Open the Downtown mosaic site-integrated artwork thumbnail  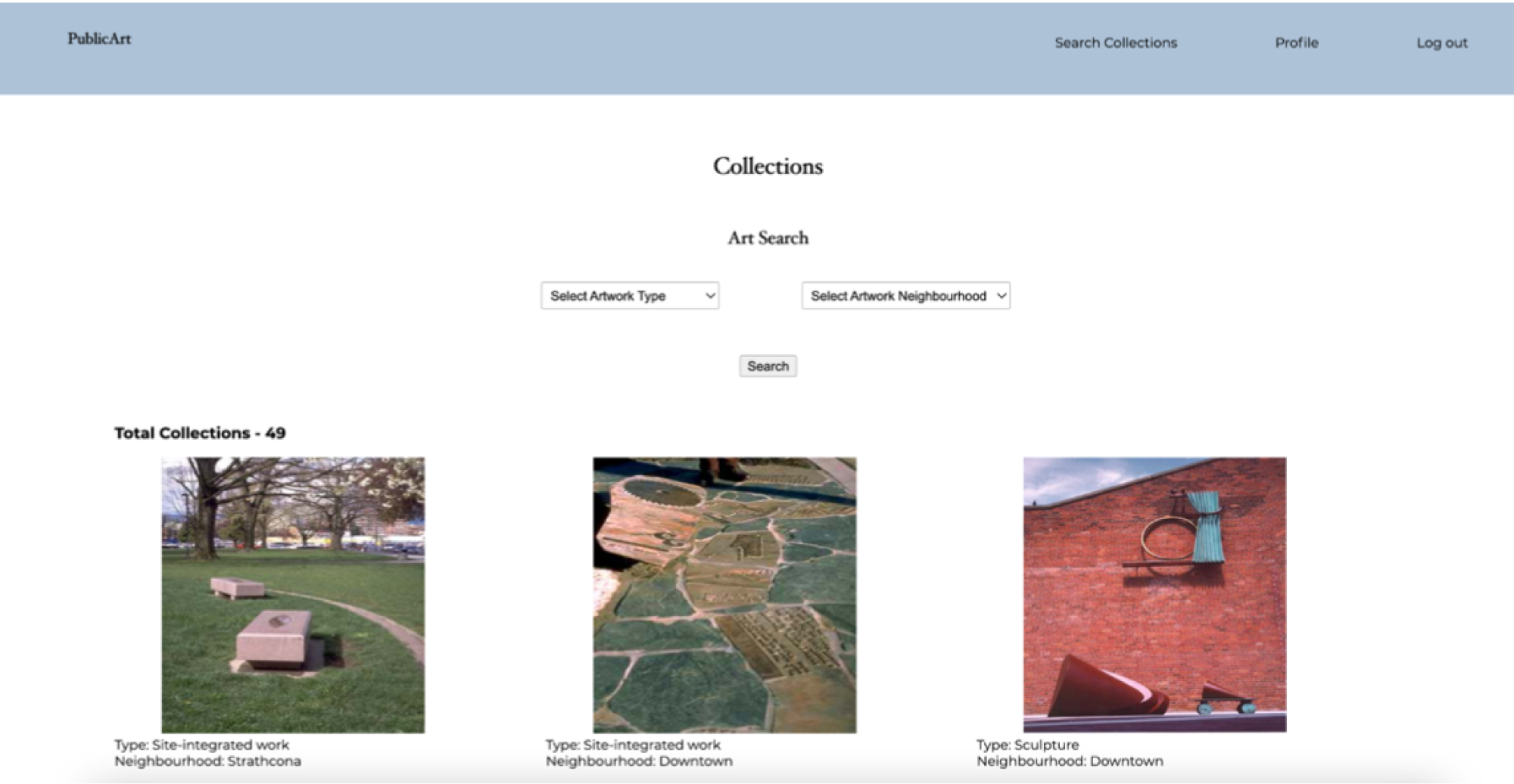click(724, 595)
